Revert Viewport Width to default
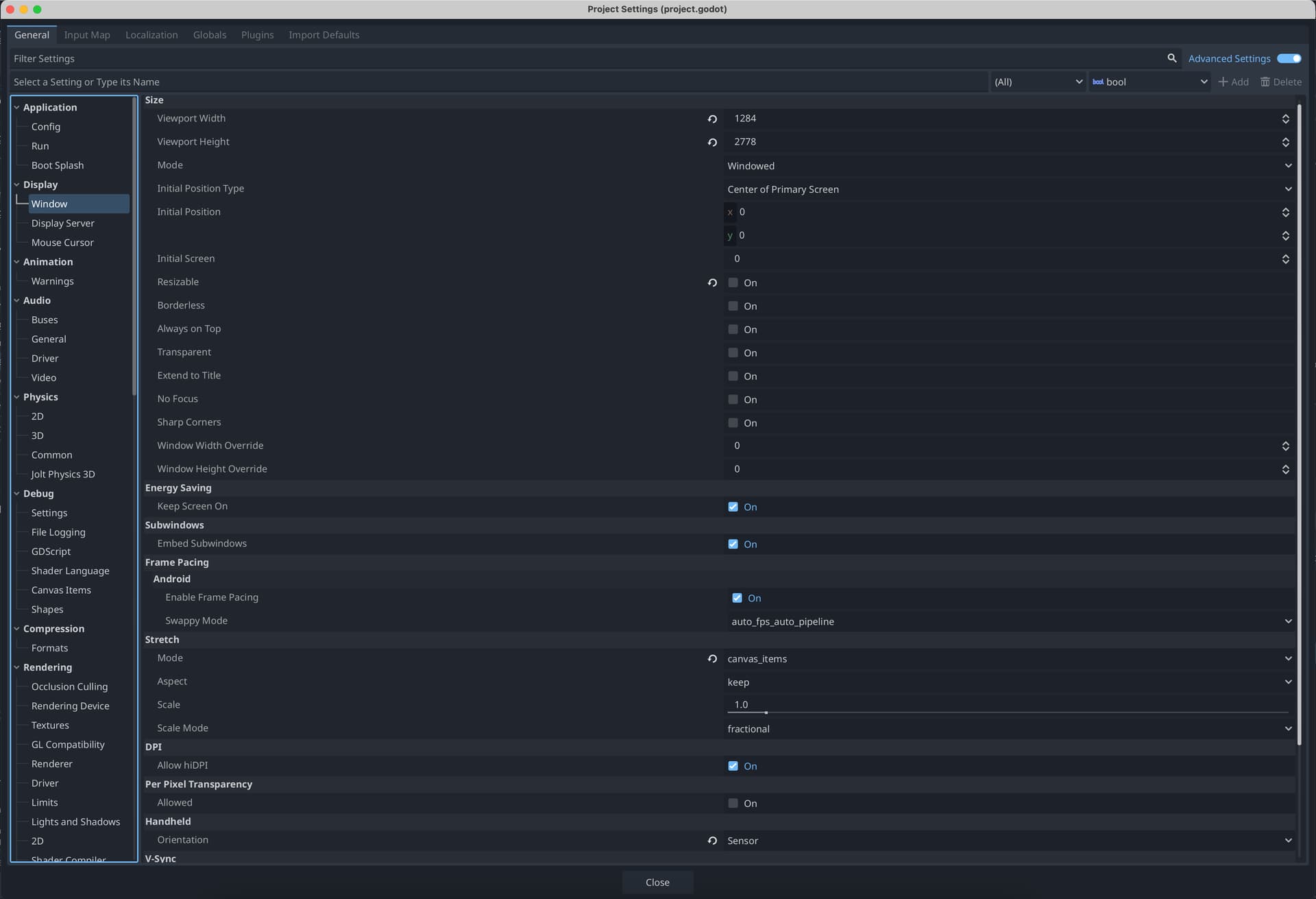 [712, 119]
